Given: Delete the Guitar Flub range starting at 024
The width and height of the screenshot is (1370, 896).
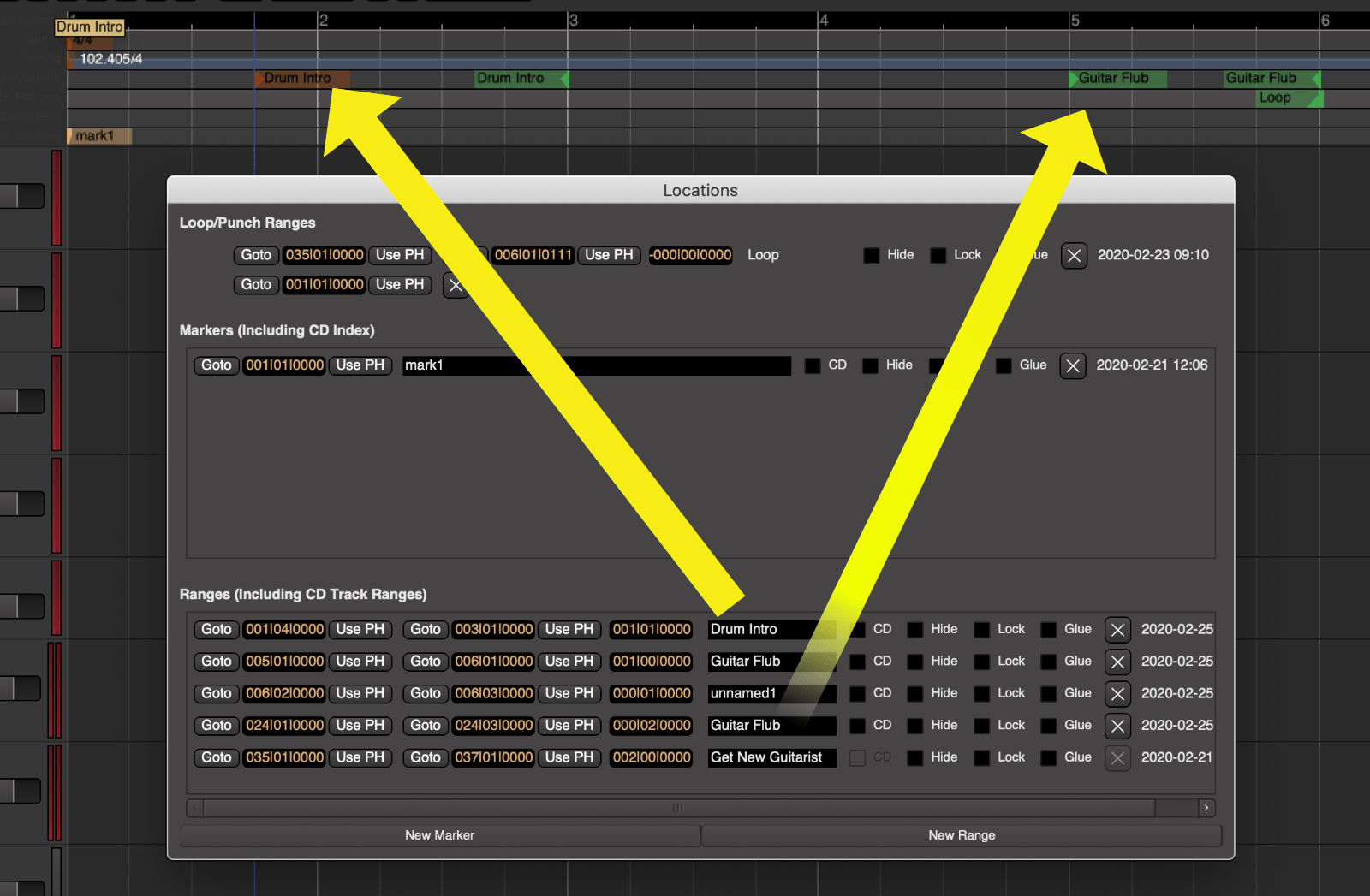Looking at the screenshot, I should [x=1117, y=726].
